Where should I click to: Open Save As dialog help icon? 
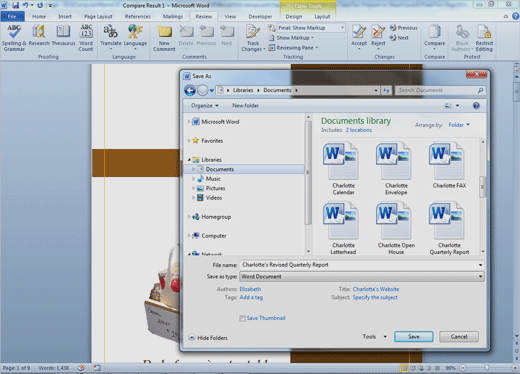pos(476,106)
